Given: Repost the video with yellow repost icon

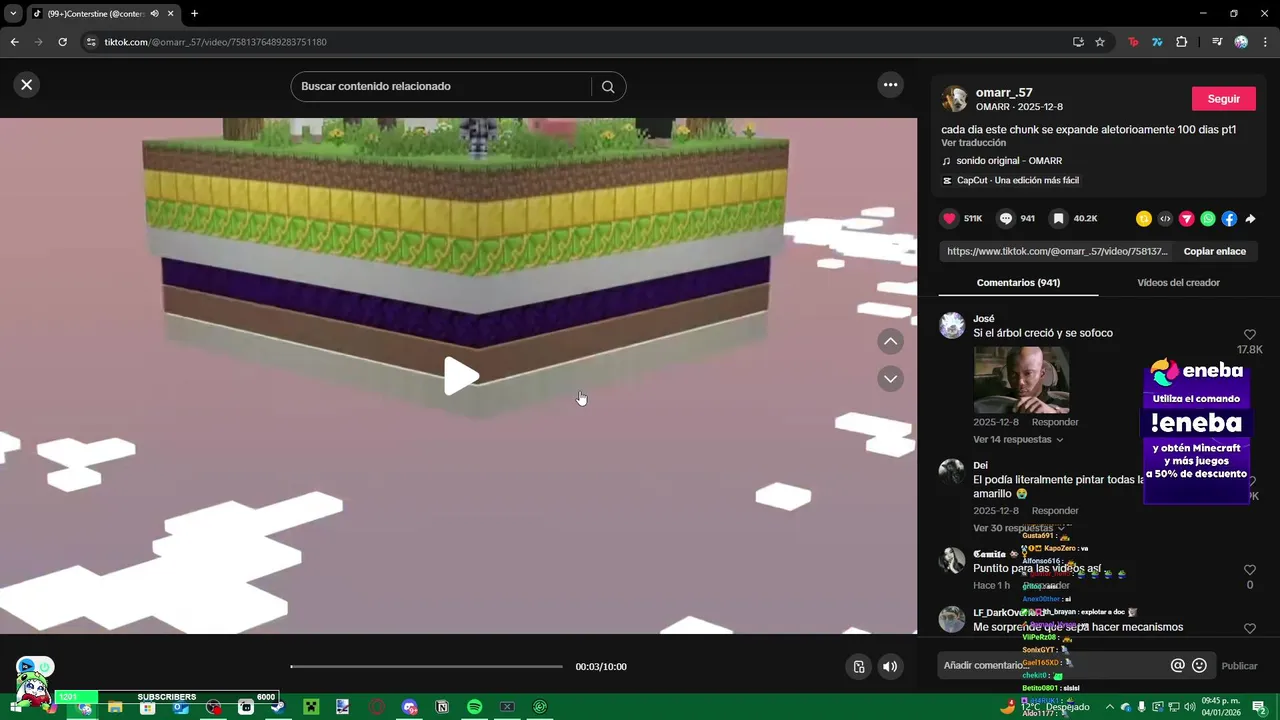Looking at the screenshot, I should [1144, 218].
